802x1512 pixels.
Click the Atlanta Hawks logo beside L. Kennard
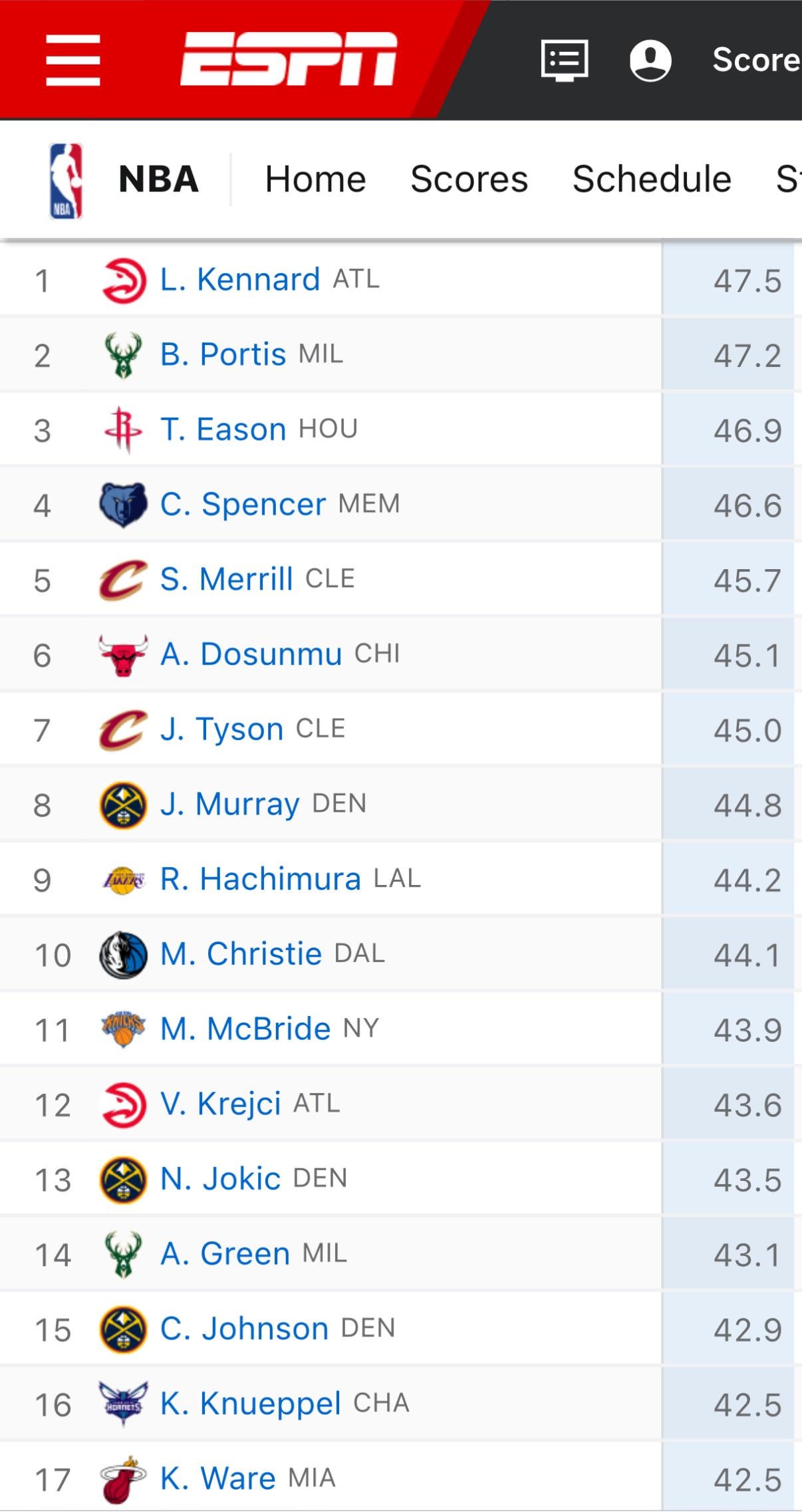123,281
